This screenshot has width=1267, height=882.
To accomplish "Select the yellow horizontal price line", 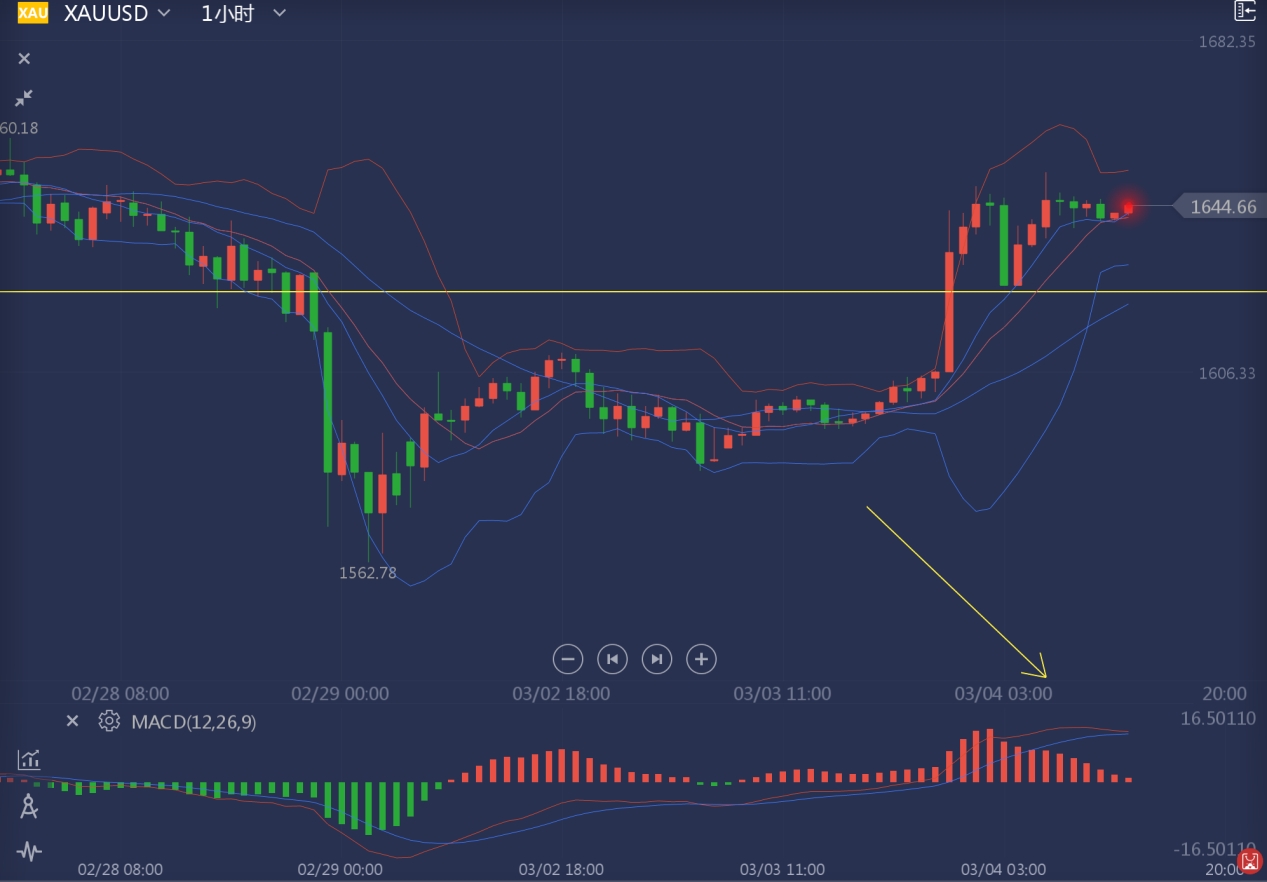I will point(600,292).
